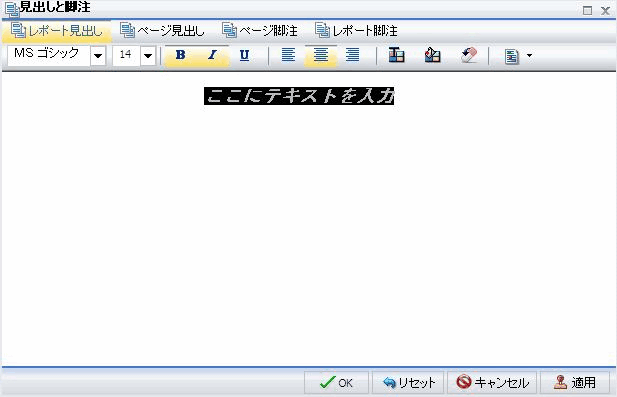Switch to the ページ見出し tab

[162, 31]
